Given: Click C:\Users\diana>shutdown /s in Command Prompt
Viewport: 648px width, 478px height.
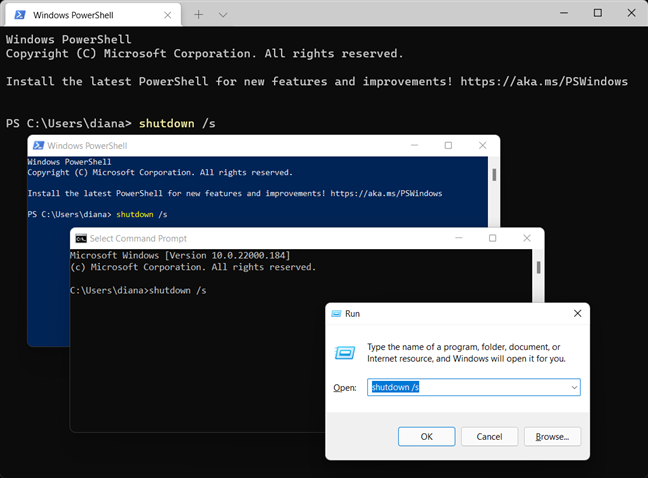Looking at the screenshot, I should [138, 290].
